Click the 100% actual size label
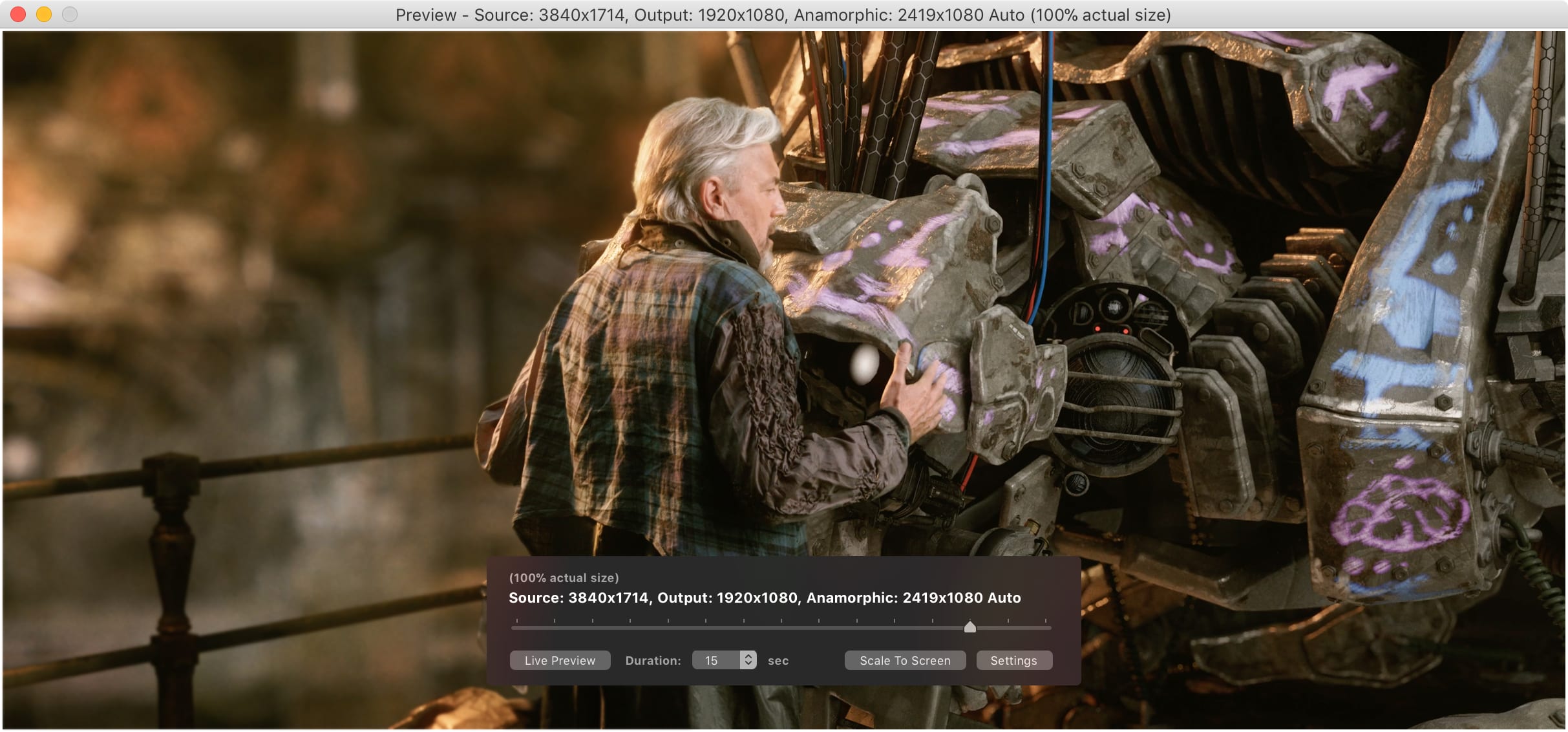The image size is (1568, 732). pyautogui.click(x=564, y=577)
